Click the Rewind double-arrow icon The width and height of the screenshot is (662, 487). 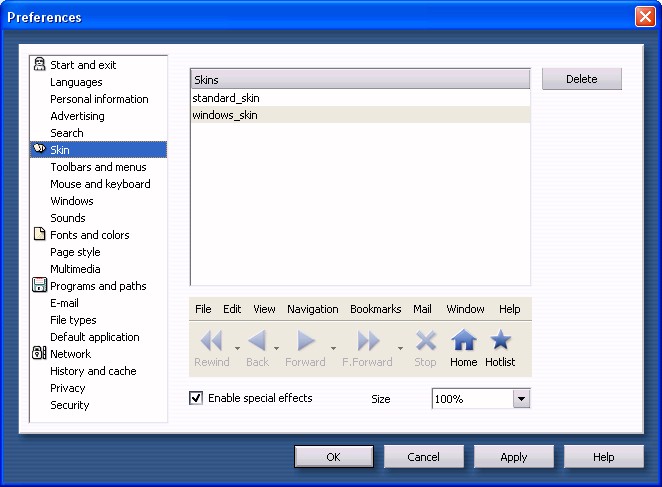(x=211, y=341)
